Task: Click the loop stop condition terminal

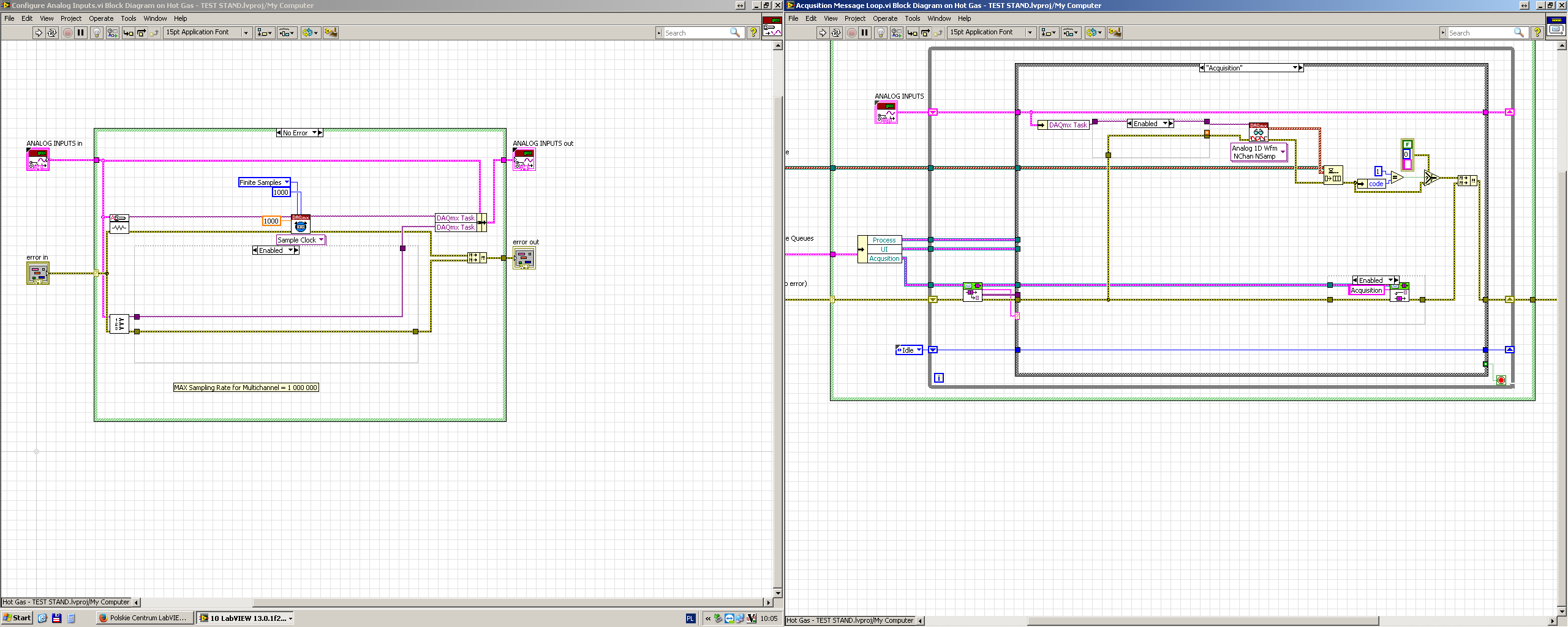Action: [x=1501, y=380]
